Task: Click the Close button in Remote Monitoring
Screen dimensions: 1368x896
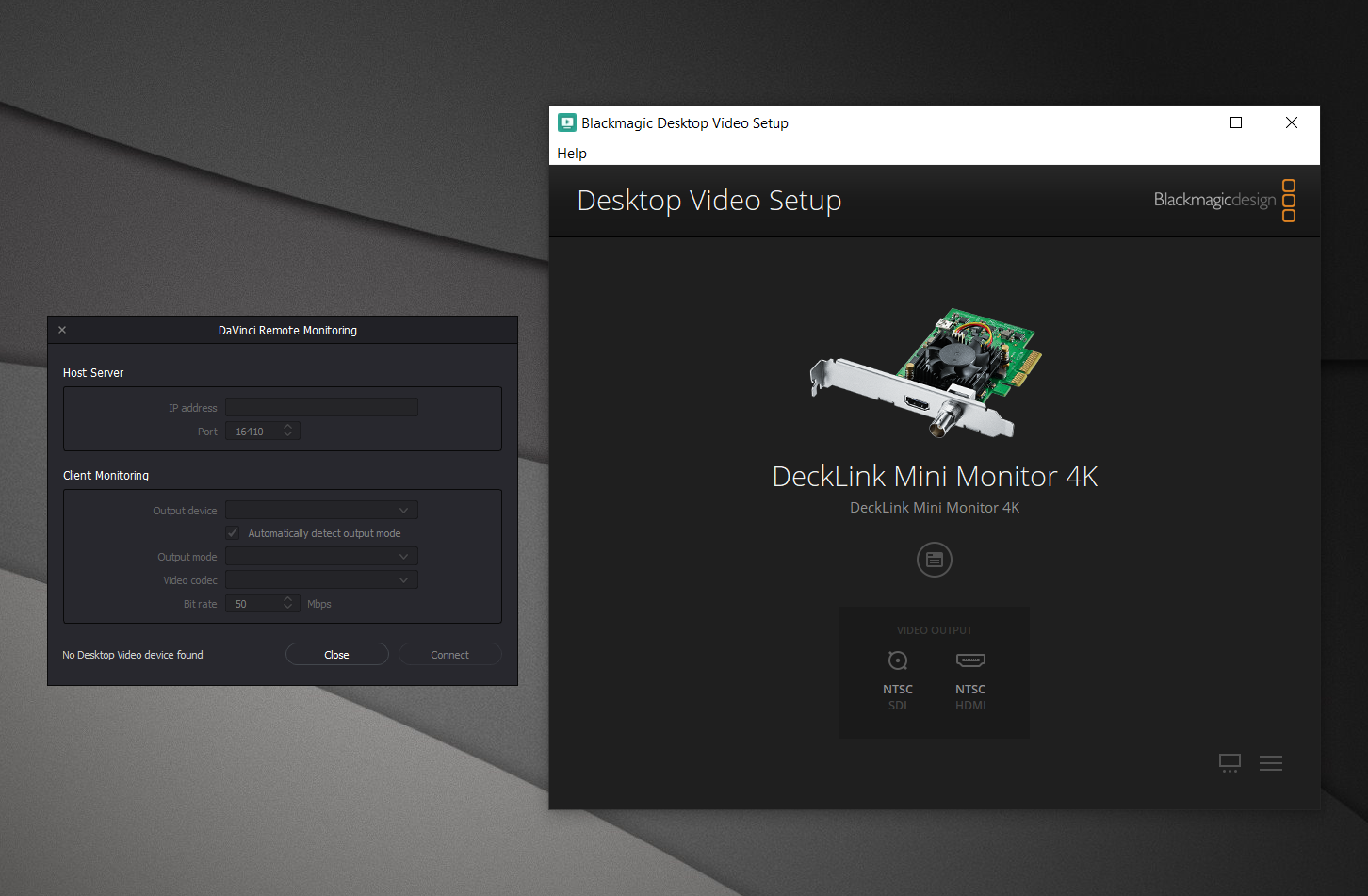Action: click(x=337, y=654)
